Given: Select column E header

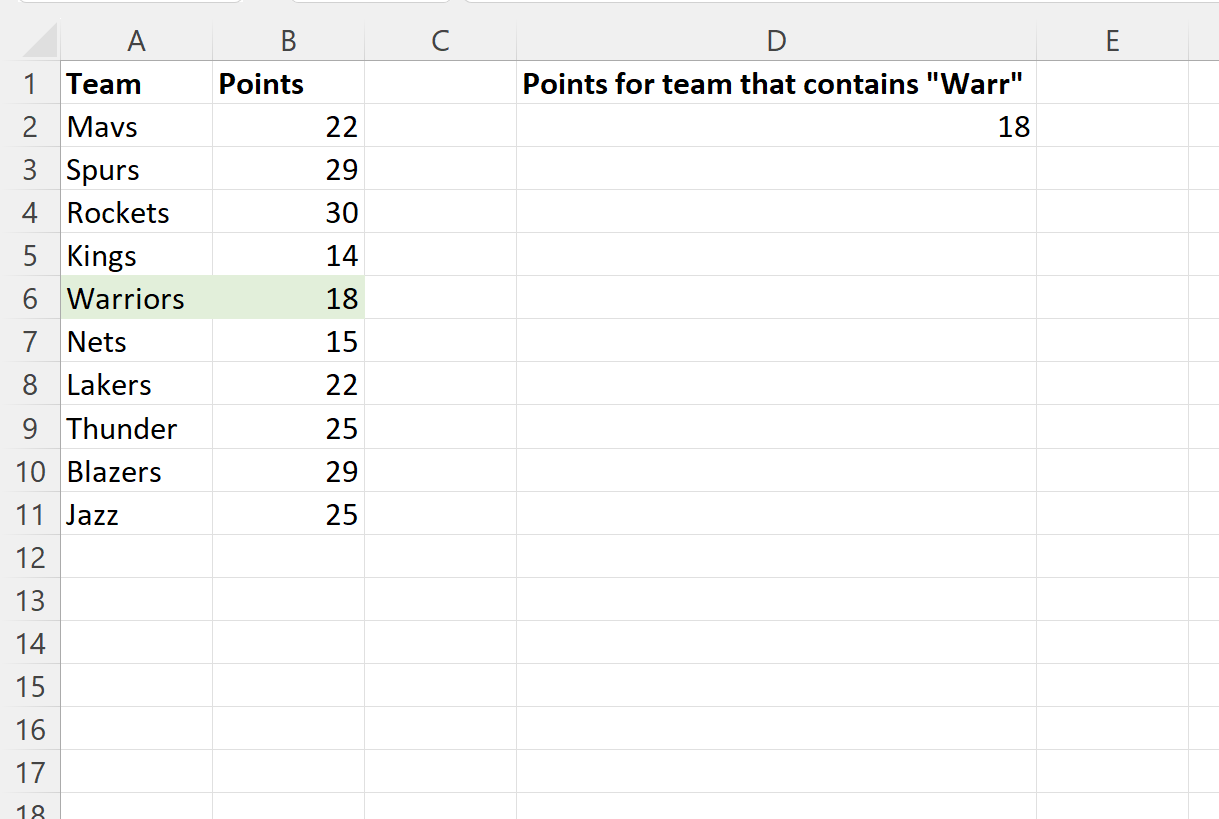Looking at the screenshot, I should coord(1112,40).
